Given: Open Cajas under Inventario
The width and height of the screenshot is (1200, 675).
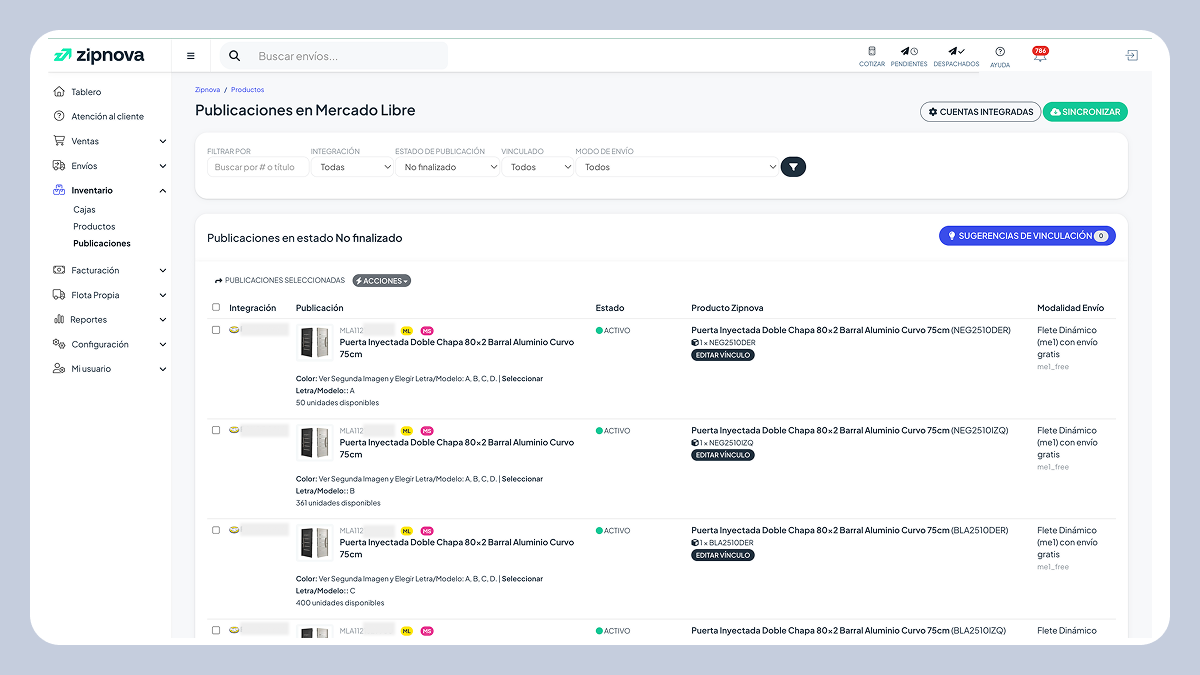Looking at the screenshot, I should [x=84, y=210].
